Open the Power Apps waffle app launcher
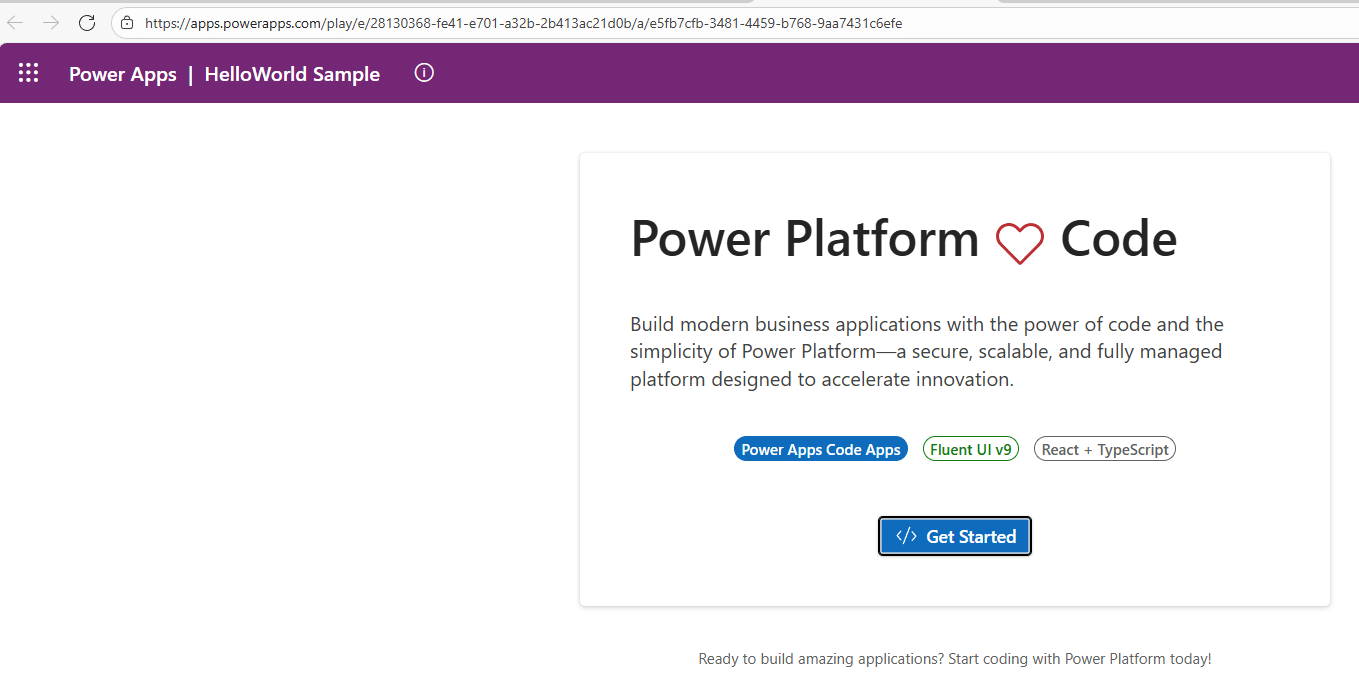Viewport: 1359px width, 696px height. [x=28, y=72]
